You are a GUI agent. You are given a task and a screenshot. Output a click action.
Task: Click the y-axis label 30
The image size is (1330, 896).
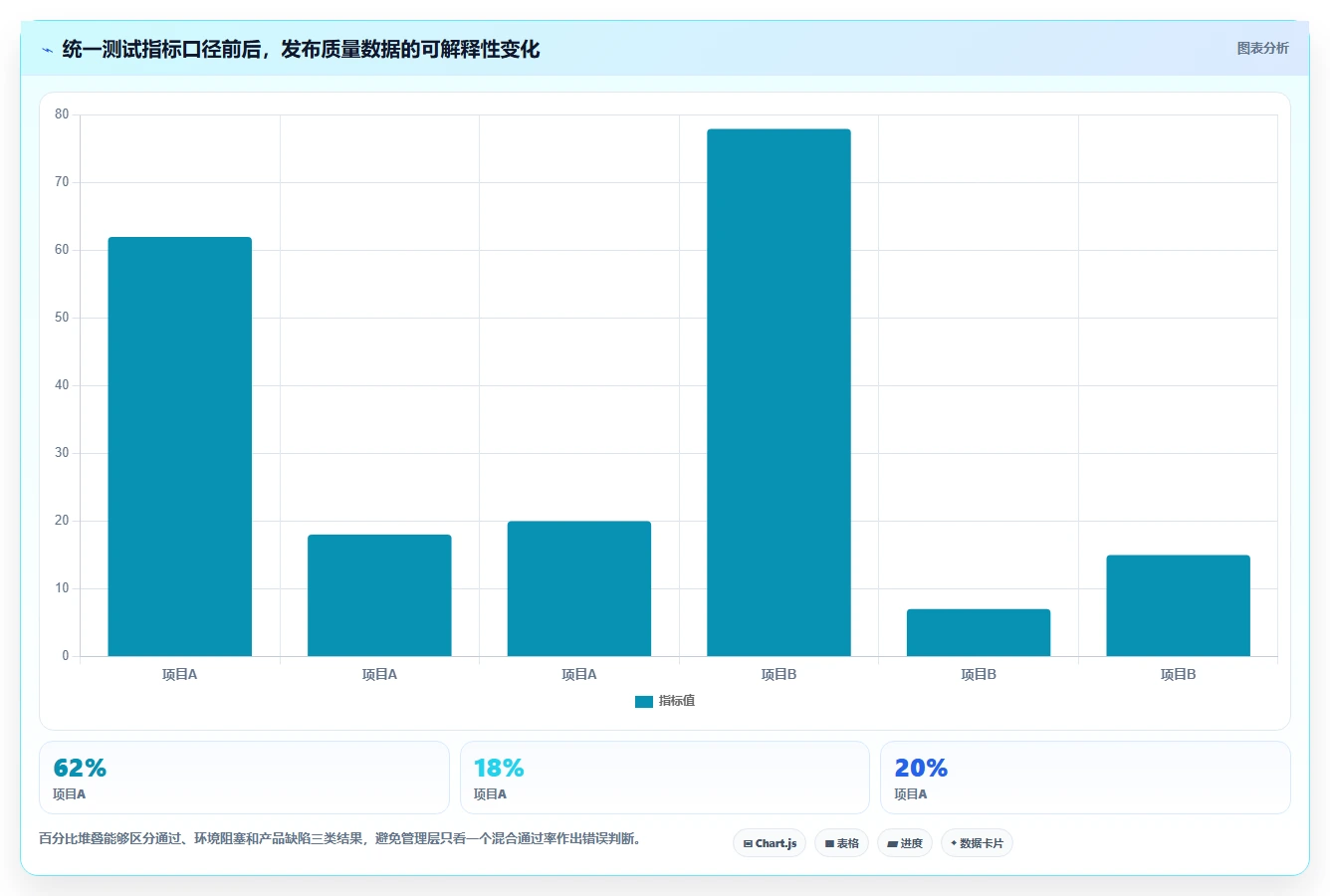62,453
